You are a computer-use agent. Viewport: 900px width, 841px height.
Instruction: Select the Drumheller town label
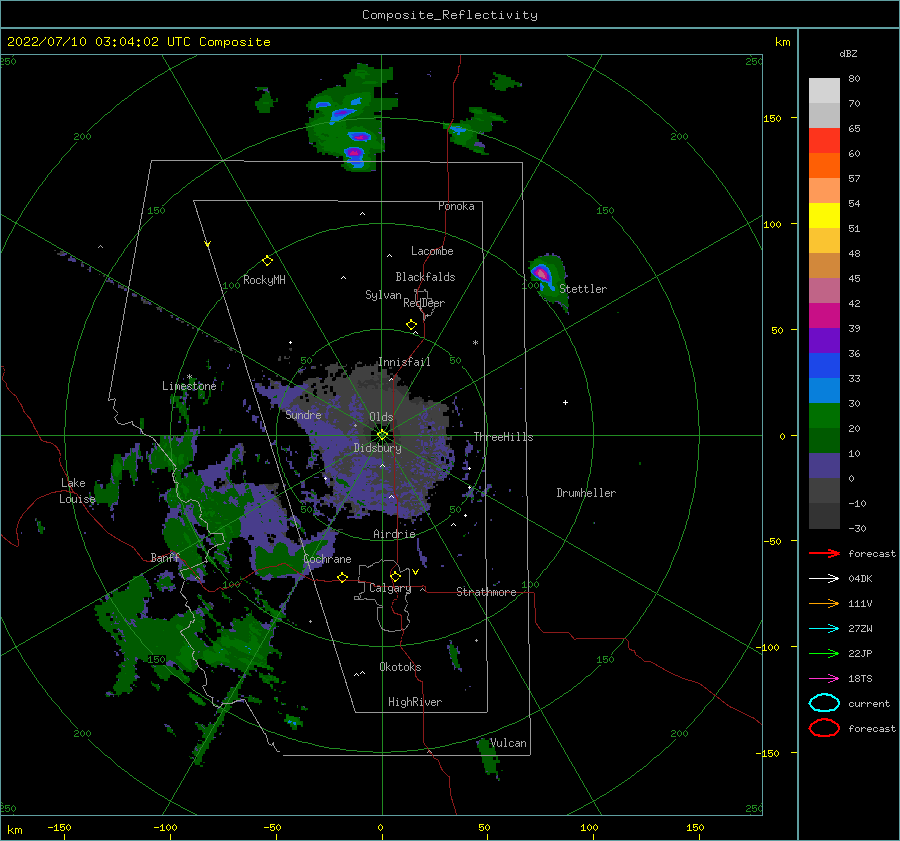586,493
